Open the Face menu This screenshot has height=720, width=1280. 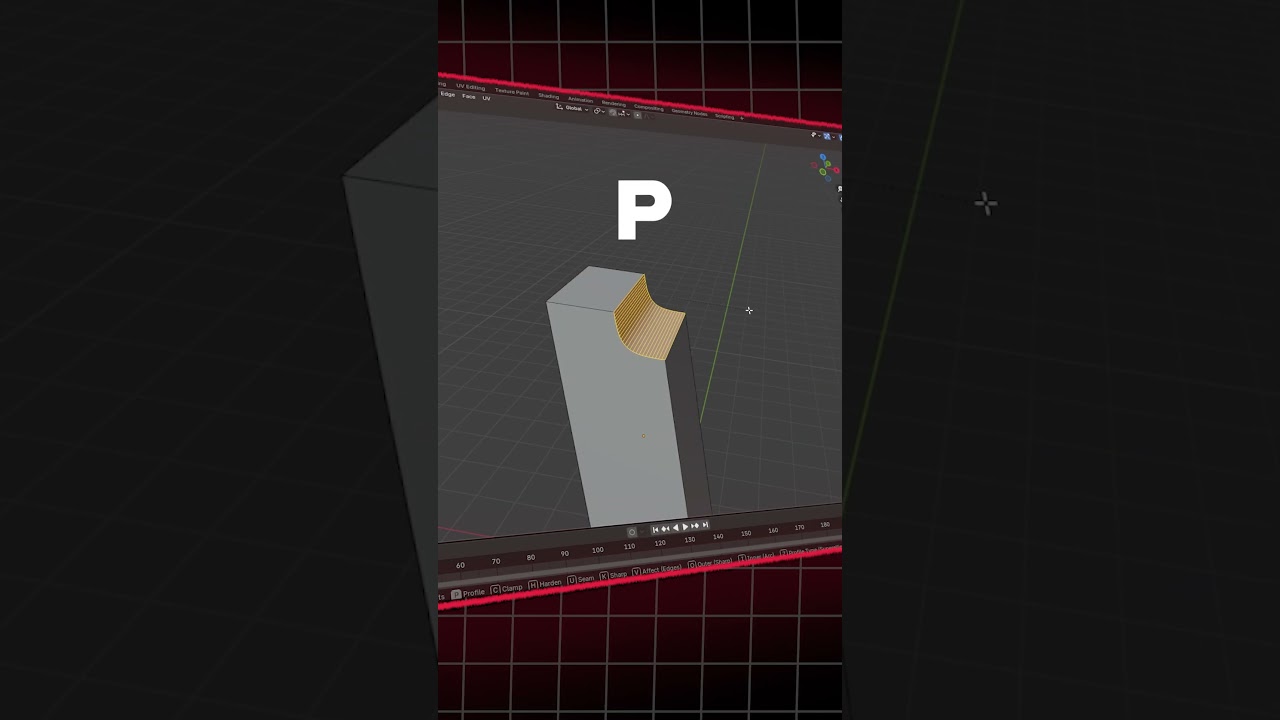[469, 96]
